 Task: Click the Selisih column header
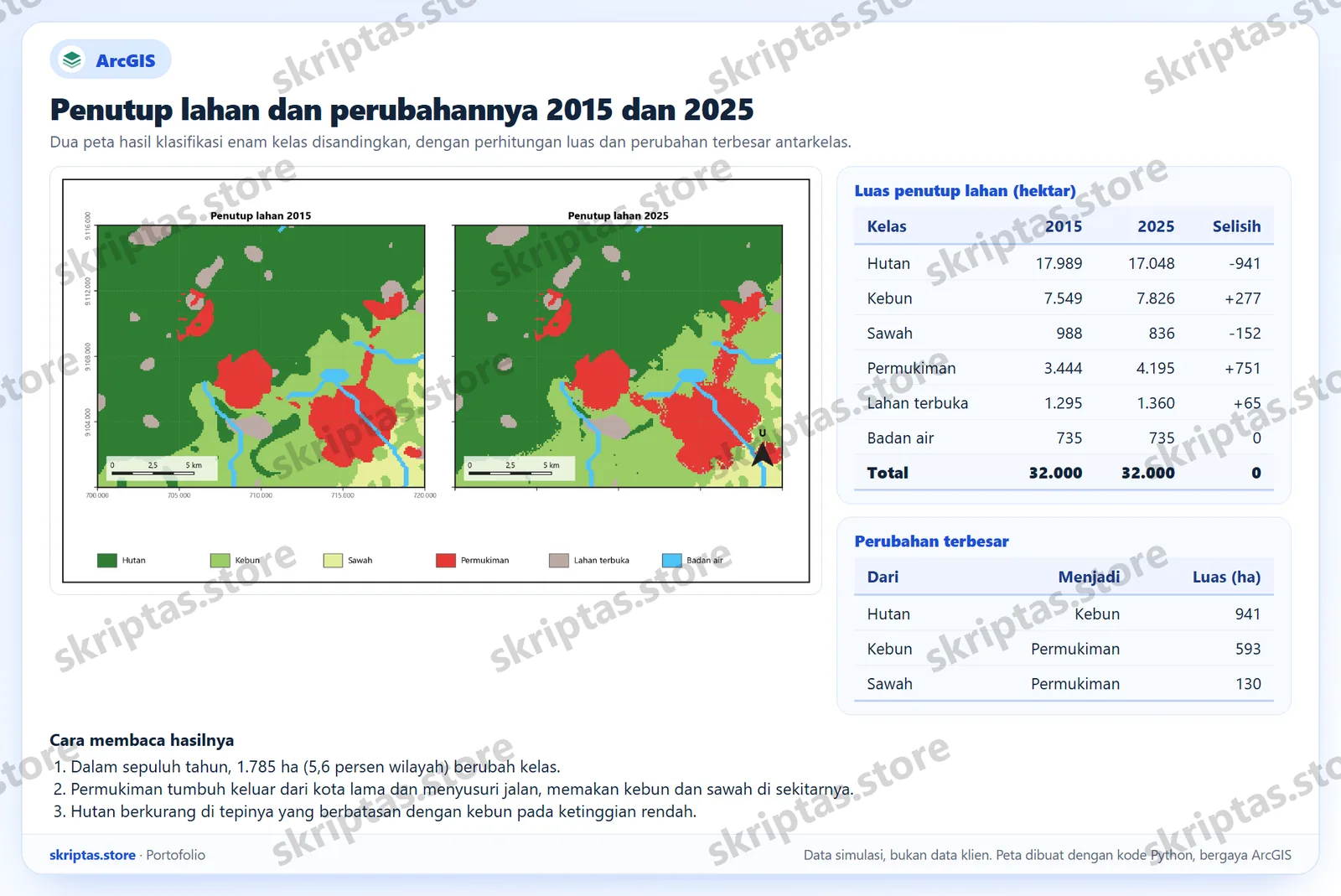1236,226
